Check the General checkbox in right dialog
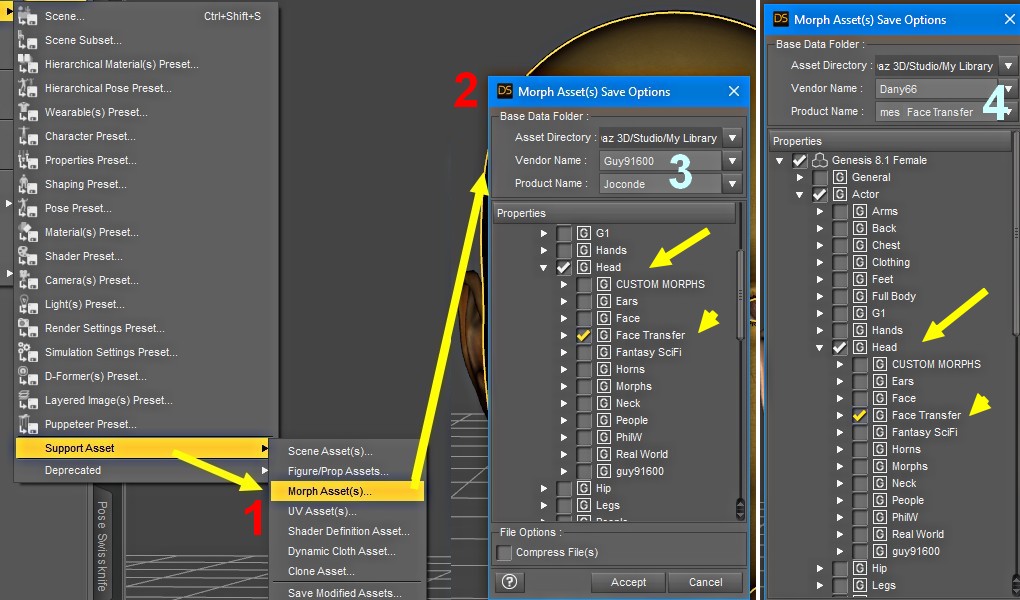Viewport: 1020px width, 600px height. [x=820, y=177]
